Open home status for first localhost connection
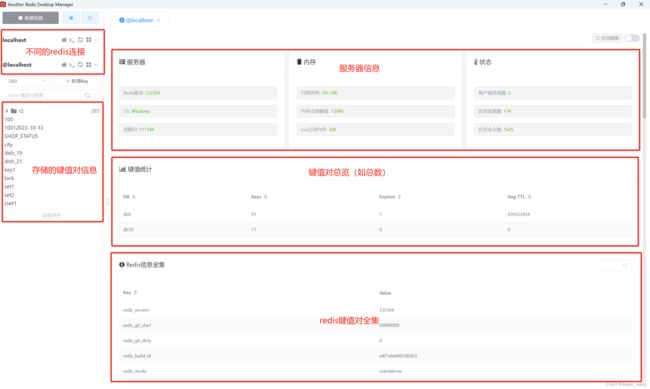The height and width of the screenshot is (389, 650). coord(64,40)
